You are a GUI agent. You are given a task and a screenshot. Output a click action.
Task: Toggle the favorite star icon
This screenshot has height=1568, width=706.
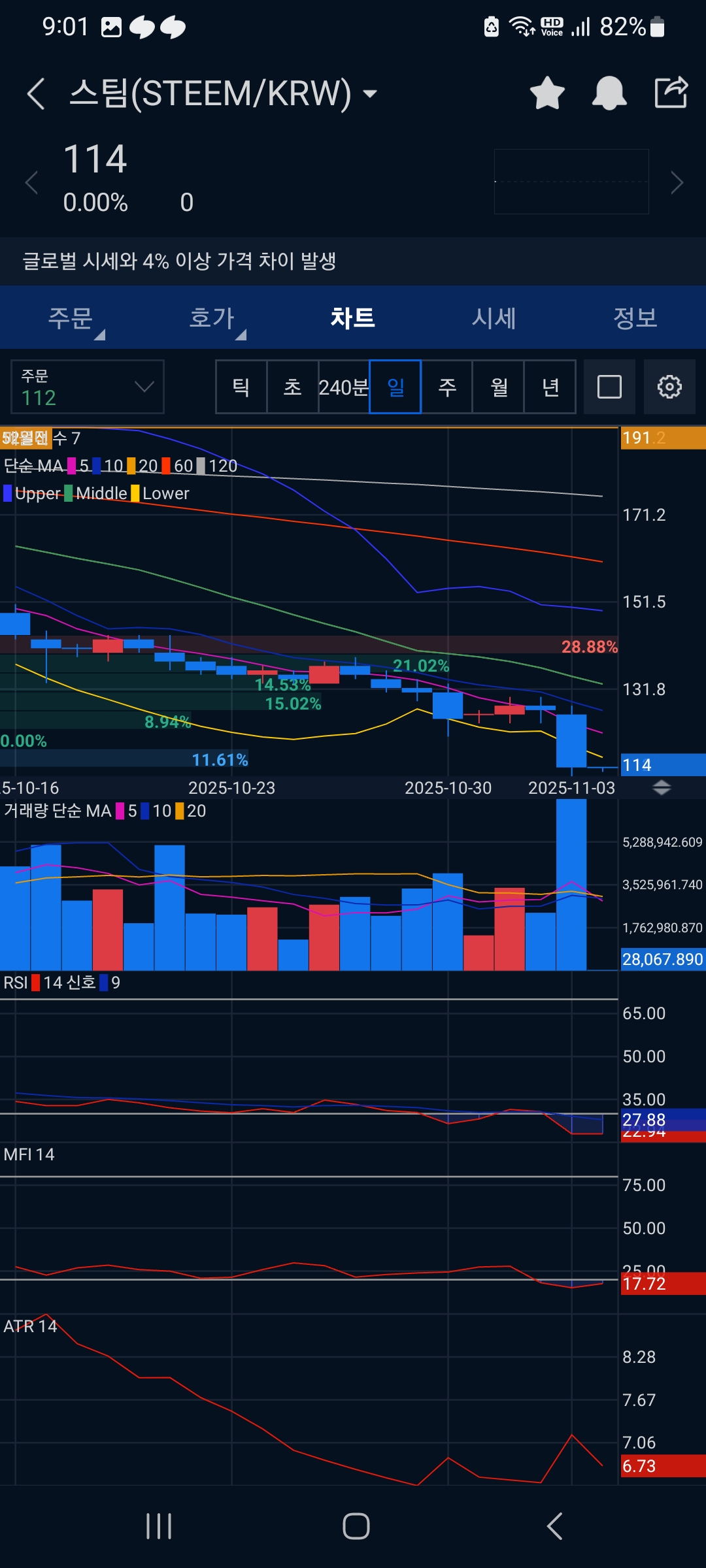[547, 93]
